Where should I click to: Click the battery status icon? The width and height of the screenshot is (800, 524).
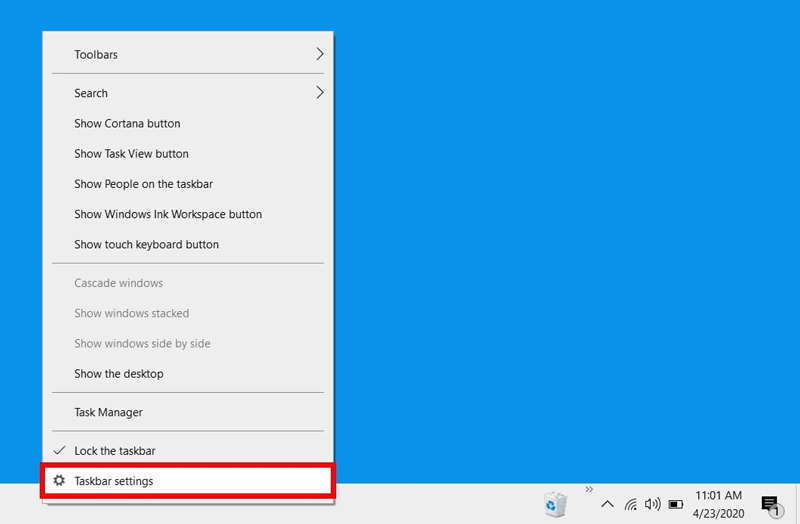pos(676,505)
